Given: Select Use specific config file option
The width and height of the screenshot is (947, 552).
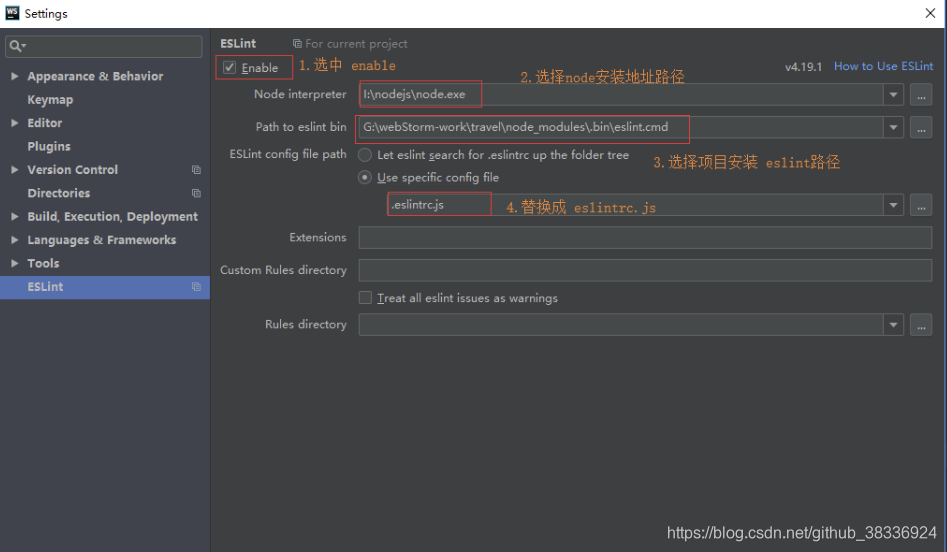Looking at the screenshot, I should (x=365, y=178).
